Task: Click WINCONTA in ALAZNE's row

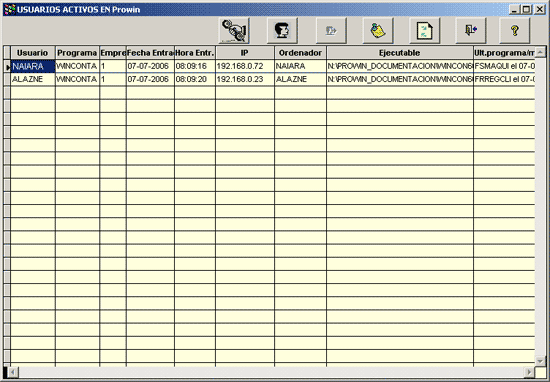Action: 77,79
